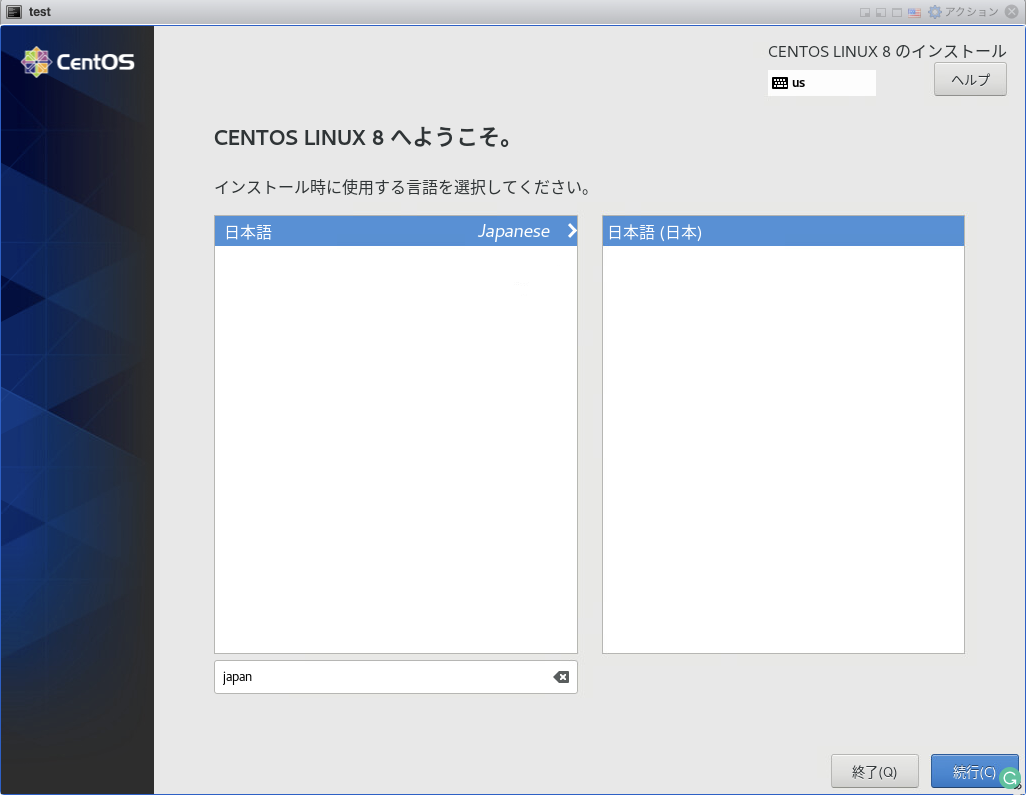Click the medium window scale icon

point(881,12)
